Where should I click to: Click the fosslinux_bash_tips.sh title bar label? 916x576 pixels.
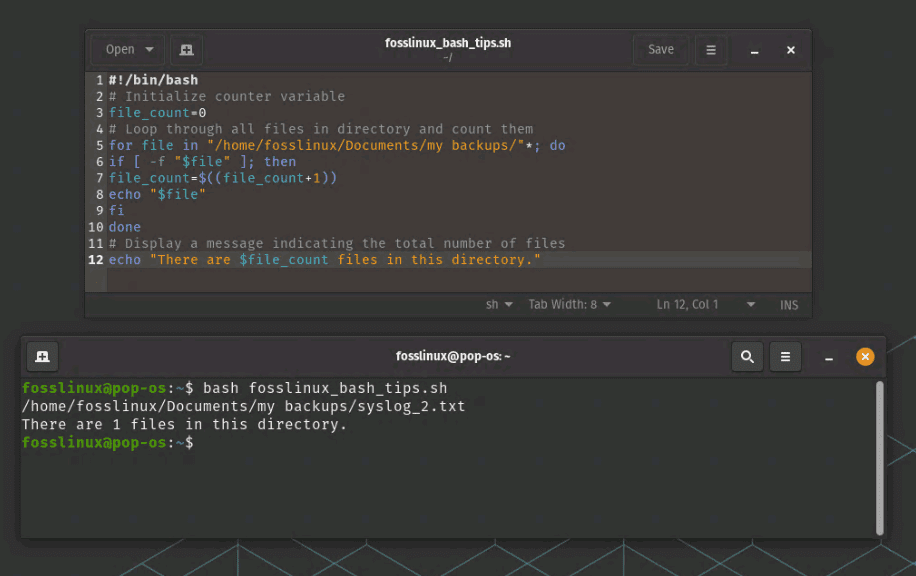point(447,42)
